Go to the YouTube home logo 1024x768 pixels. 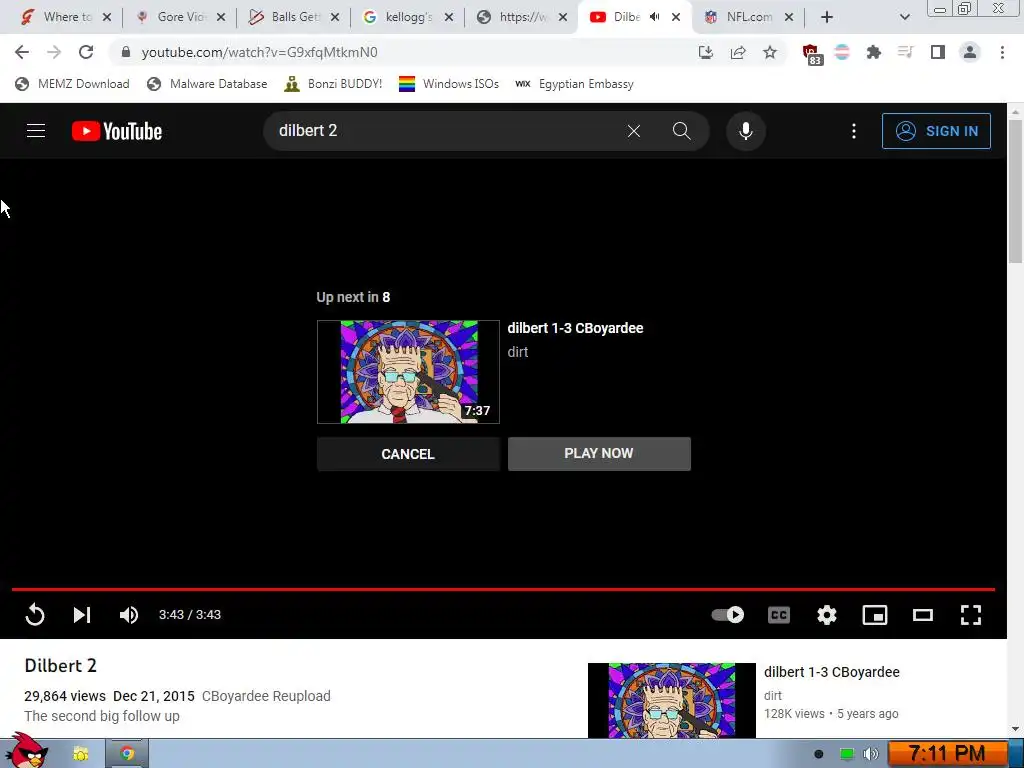pos(117,131)
